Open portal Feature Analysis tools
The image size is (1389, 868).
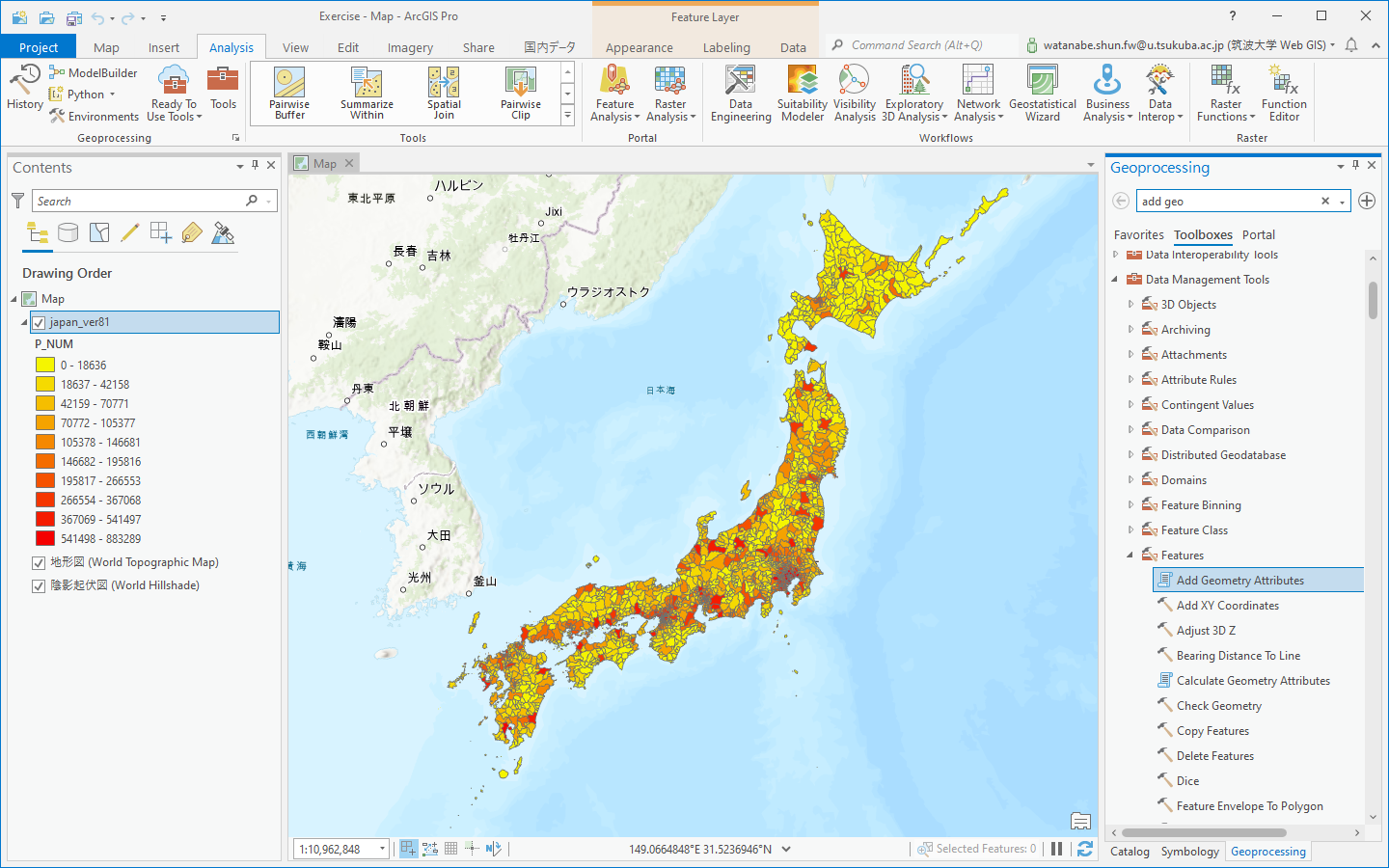[x=614, y=94]
